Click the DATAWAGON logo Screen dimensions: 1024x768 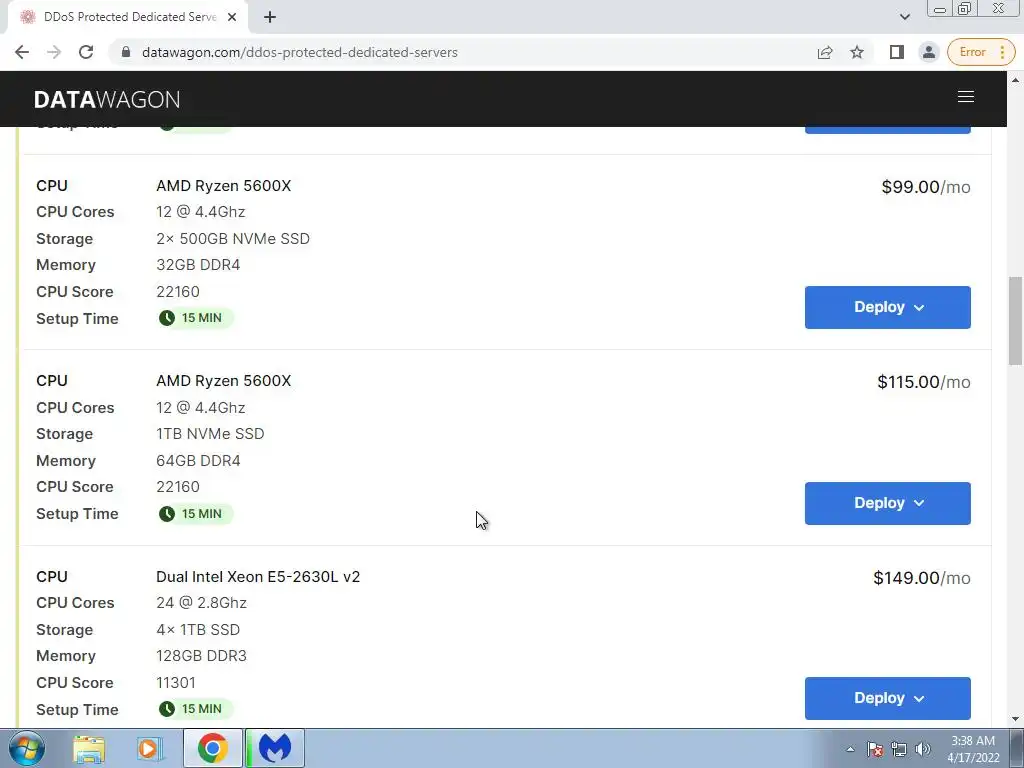[x=106, y=99]
